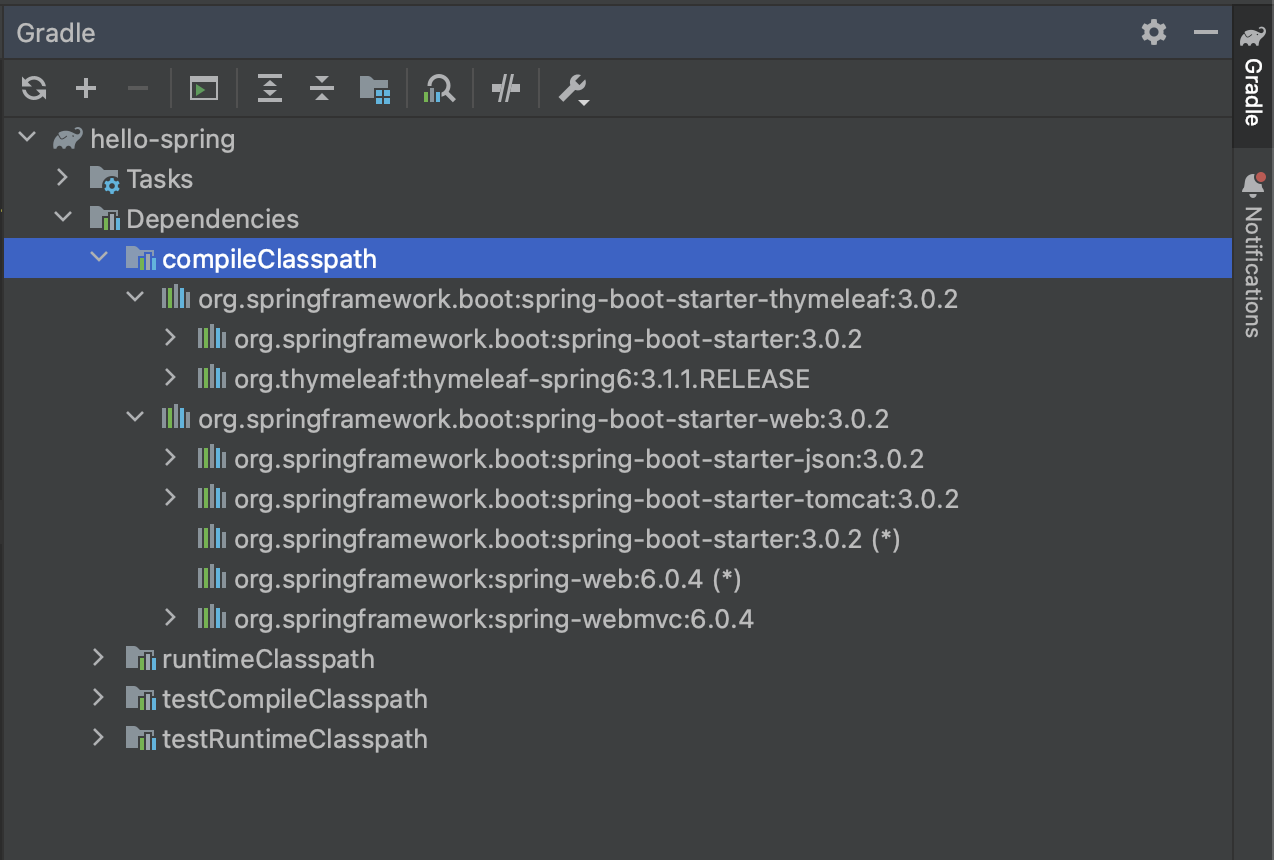The height and width of the screenshot is (860, 1274).
Task: Select hello-spring project row
Action: (618, 139)
